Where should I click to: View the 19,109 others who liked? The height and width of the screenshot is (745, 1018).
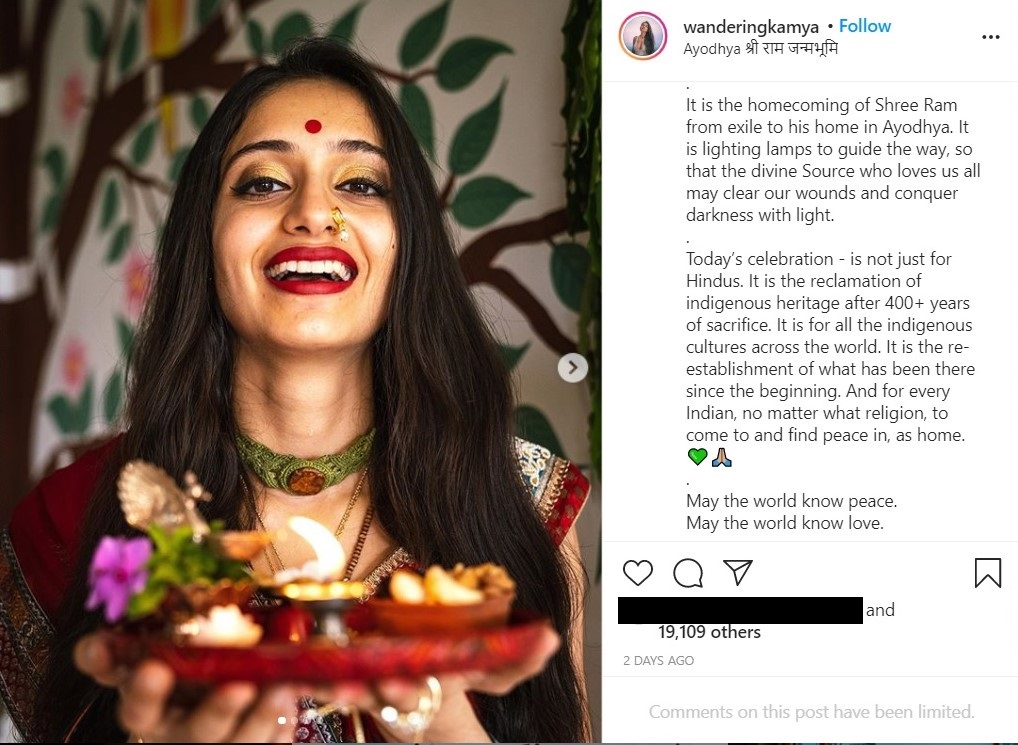709,632
